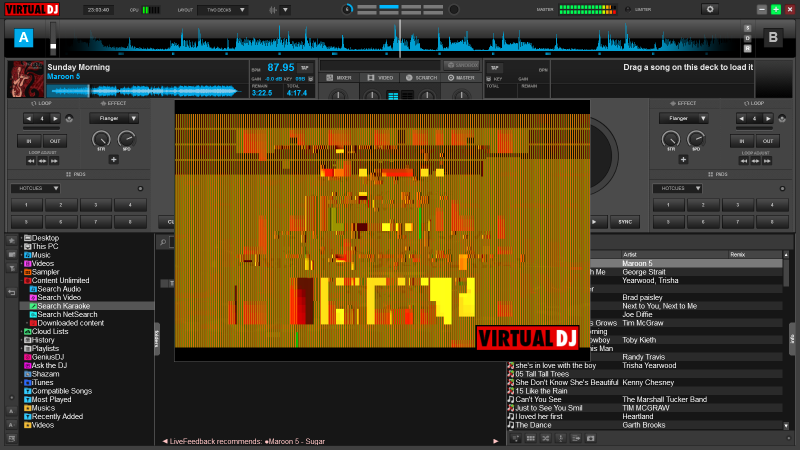Click position in deck A song waveform
Screen dimensions: 800x450
point(145,91)
